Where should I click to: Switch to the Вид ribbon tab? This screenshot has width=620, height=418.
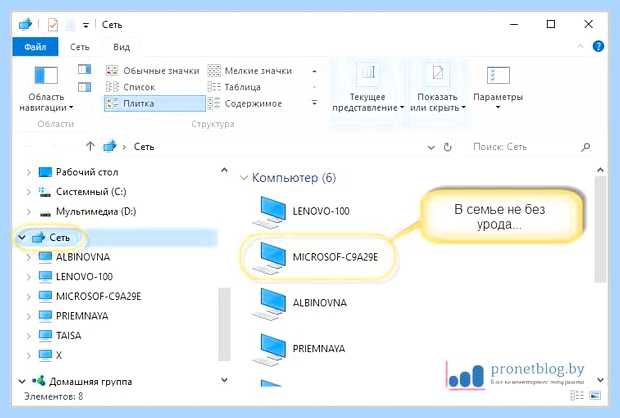(x=121, y=47)
